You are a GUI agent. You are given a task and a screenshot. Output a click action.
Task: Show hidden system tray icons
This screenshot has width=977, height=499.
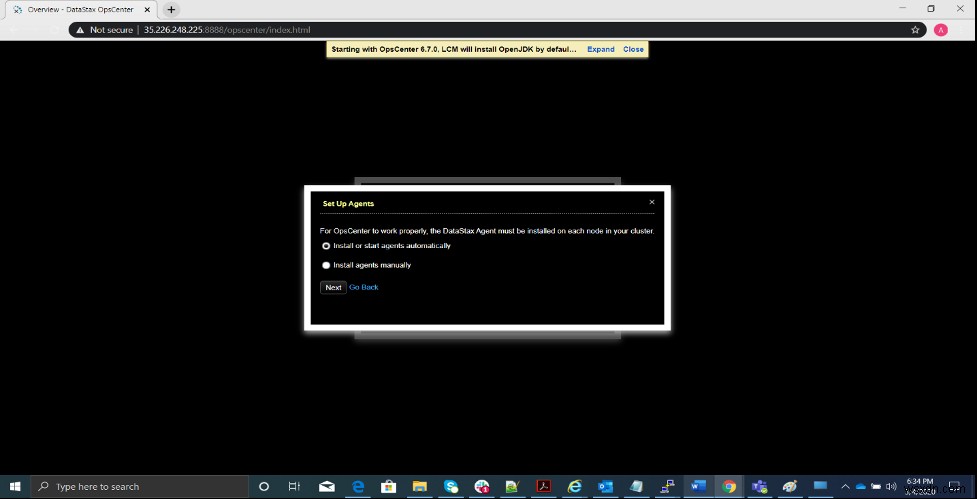tap(846, 487)
